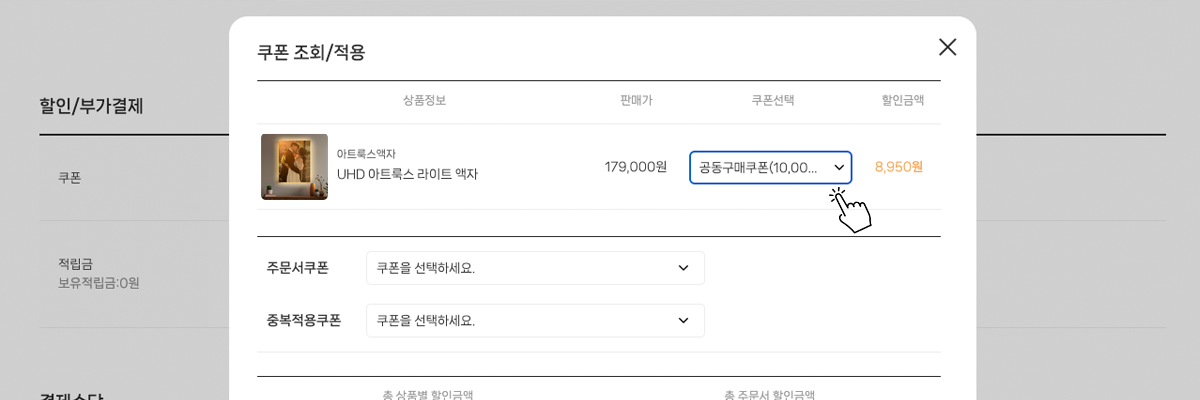Click the 179,000원 sale price

pos(636,167)
